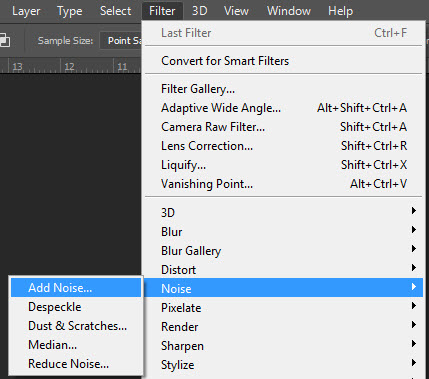The height and width of the screenshot is (379, 429).
Task: Expand the Distort submenu arrow
Action: point(414,268)
